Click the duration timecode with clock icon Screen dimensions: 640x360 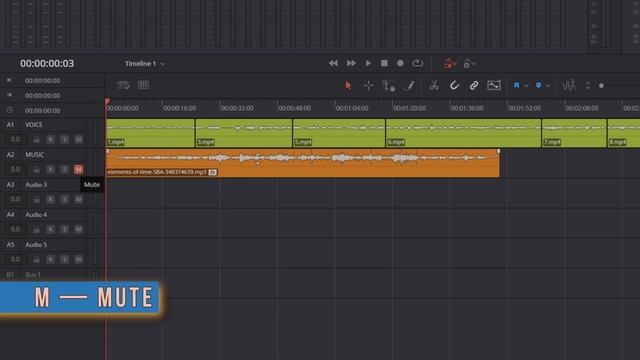[x=42, y=111]
